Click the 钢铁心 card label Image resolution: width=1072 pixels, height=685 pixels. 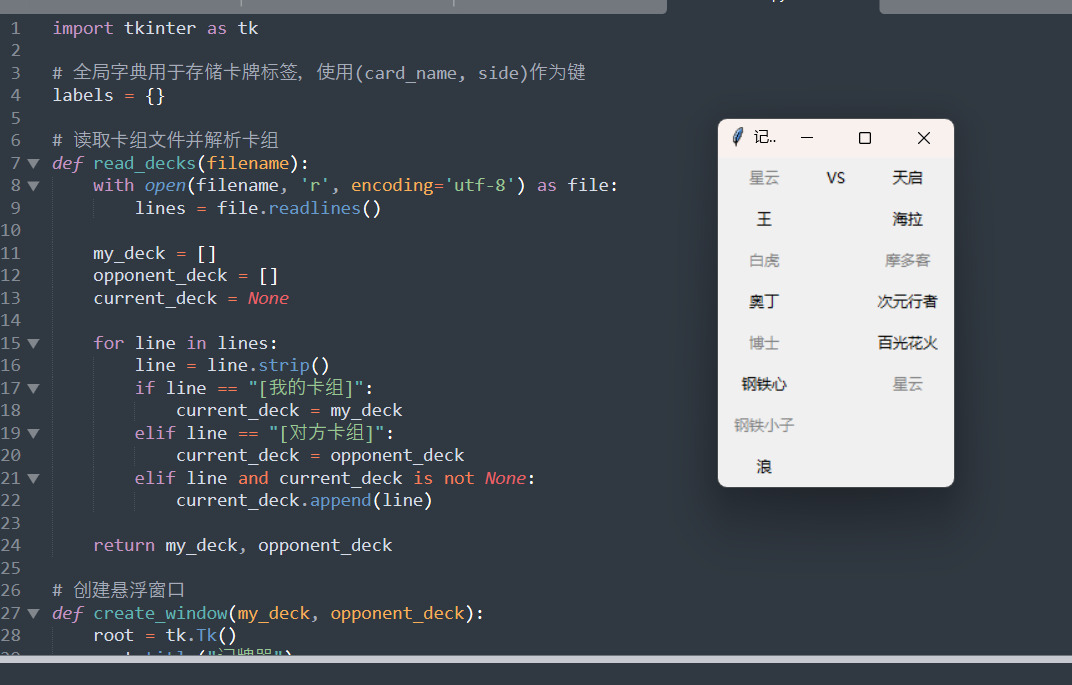point(764,384)
